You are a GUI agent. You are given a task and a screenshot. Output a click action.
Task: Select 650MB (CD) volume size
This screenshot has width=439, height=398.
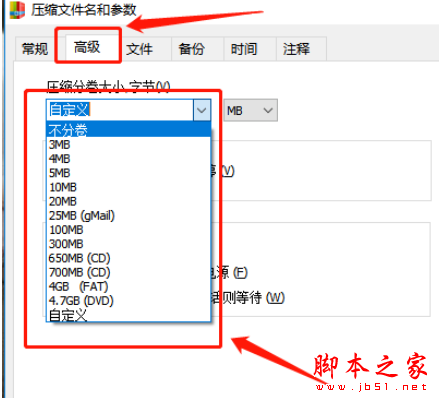point(128,258)
